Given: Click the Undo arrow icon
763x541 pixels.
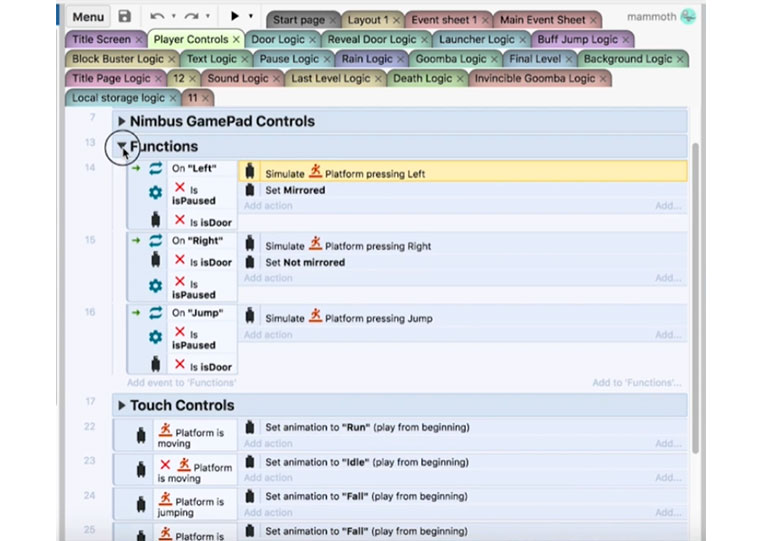Looking at the screenshot, I should (157, 17).
